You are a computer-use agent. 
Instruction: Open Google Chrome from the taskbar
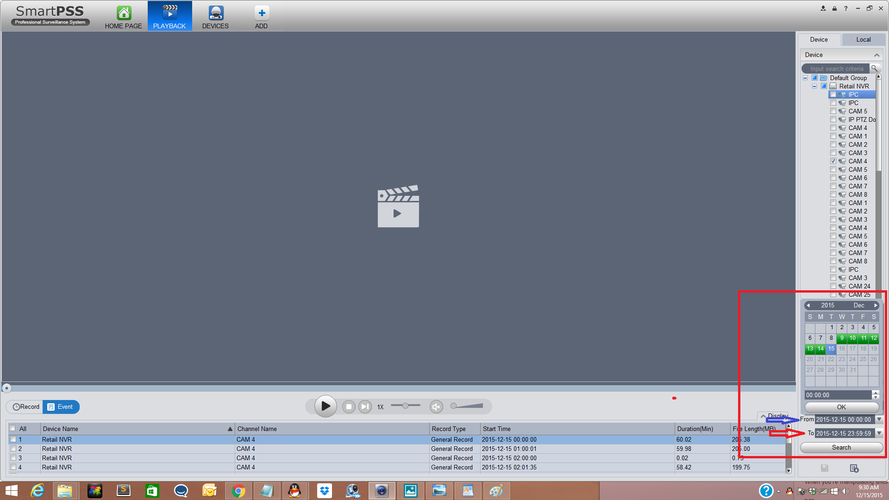pos(238,490)
